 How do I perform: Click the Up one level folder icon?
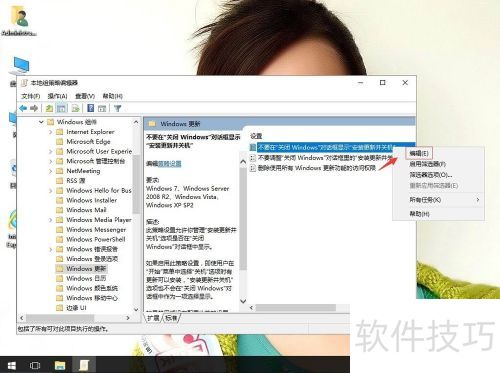(49, 108)
